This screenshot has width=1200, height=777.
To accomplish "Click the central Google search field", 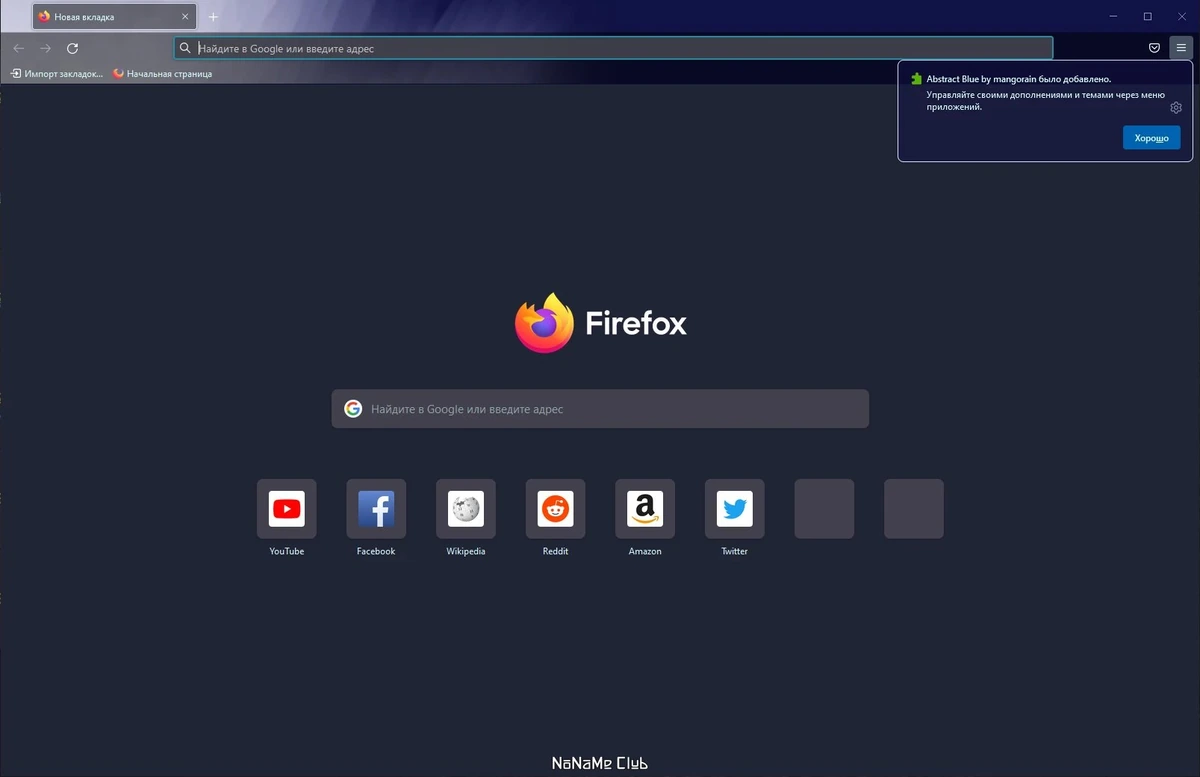I will click(x=600, y=409).
